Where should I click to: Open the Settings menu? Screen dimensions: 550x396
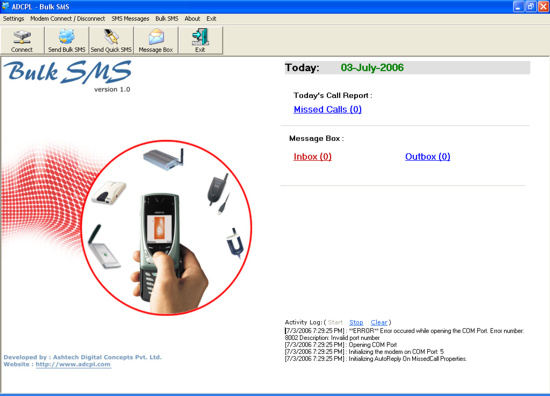point(13,19)
